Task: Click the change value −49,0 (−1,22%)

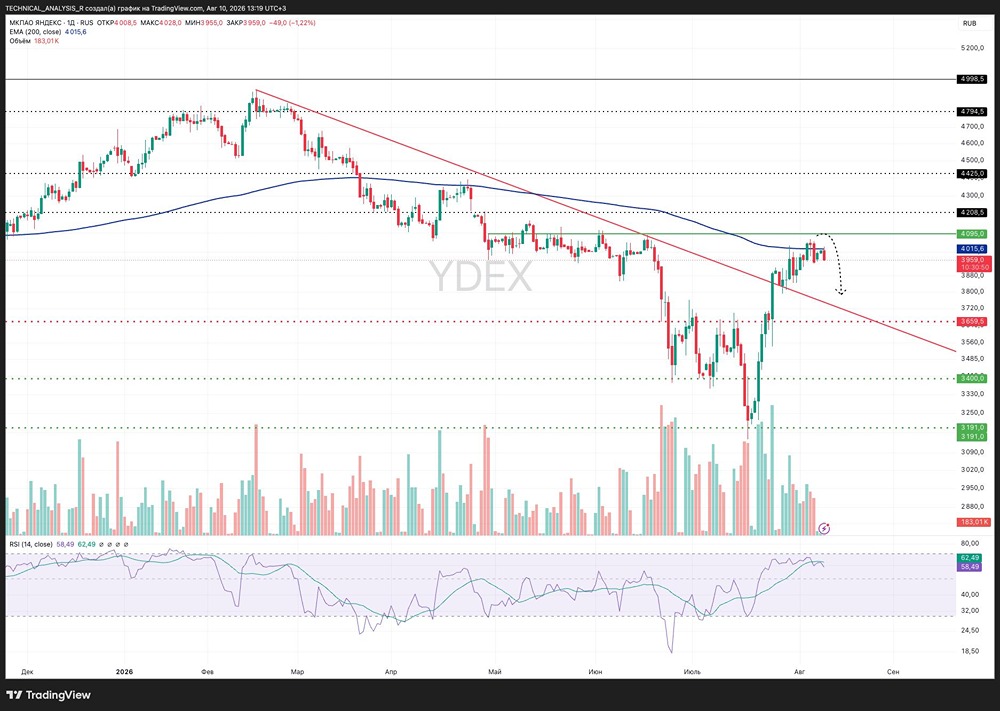Action: tap(292, 23)
